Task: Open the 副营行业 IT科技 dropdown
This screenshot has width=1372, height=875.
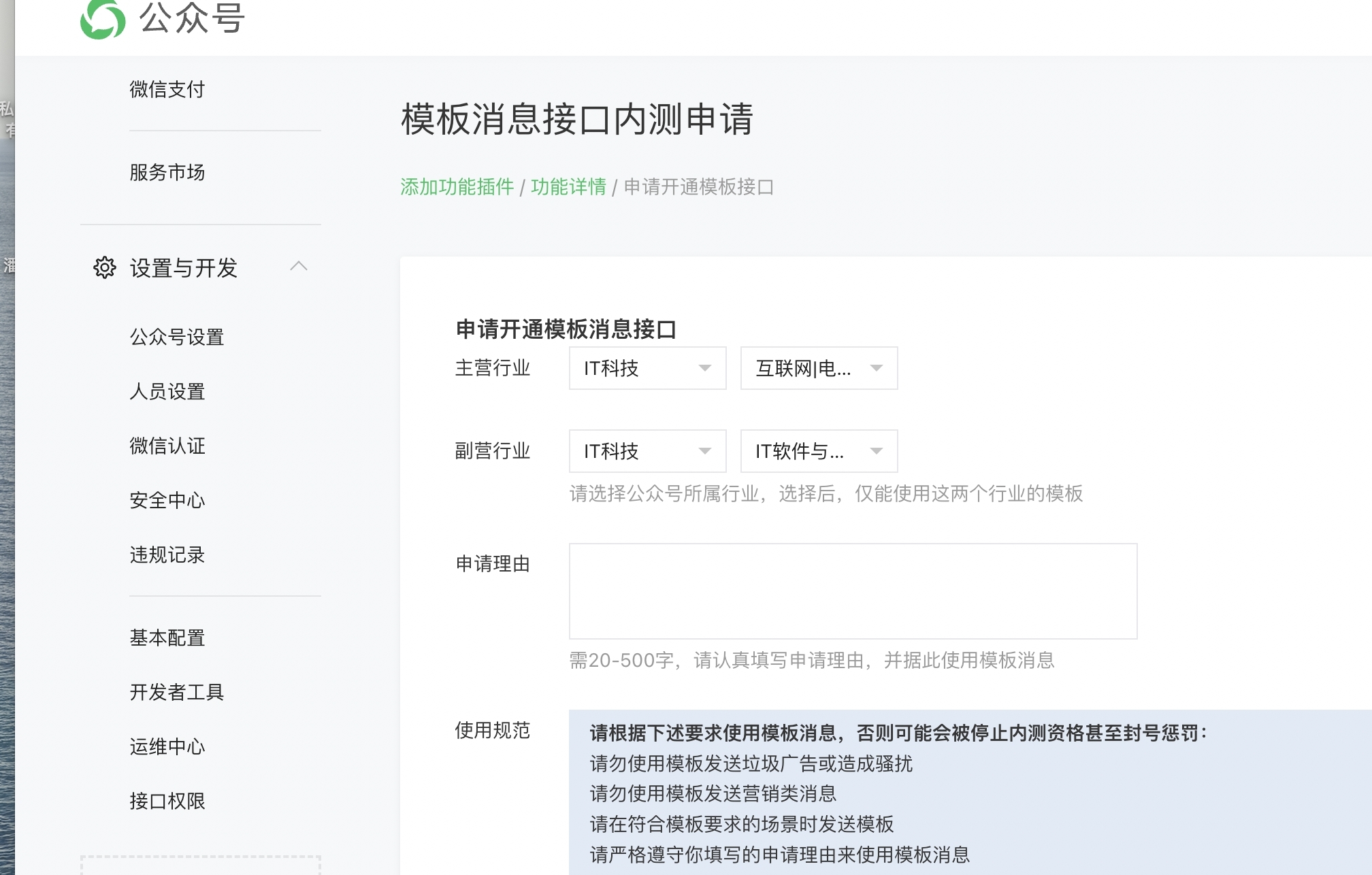Action: tap(648, 451)
